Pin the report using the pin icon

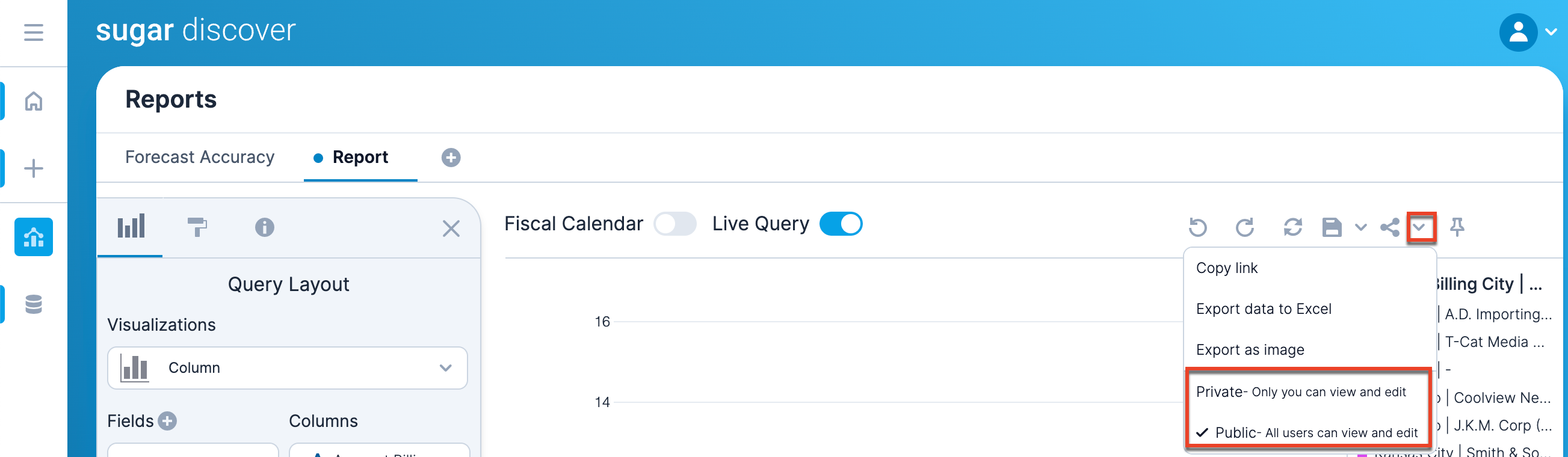tap(1457, 227)
